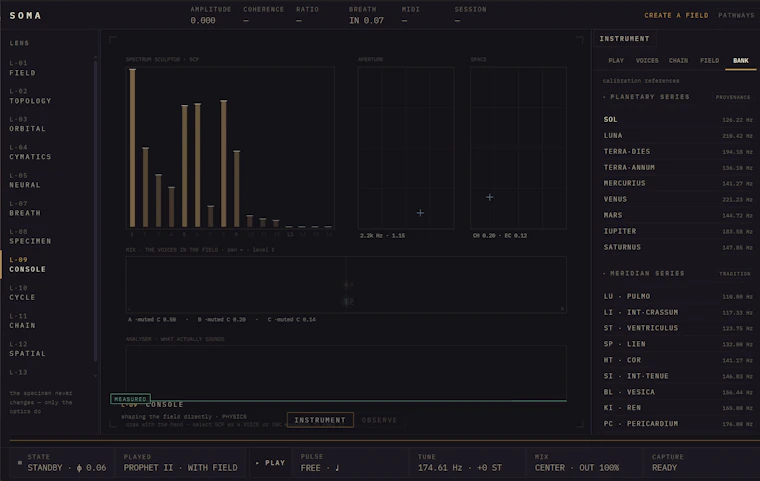Viewport: 760px width, 481px height.
Task: Click the Create a Field link
Action: click(676, 16)
